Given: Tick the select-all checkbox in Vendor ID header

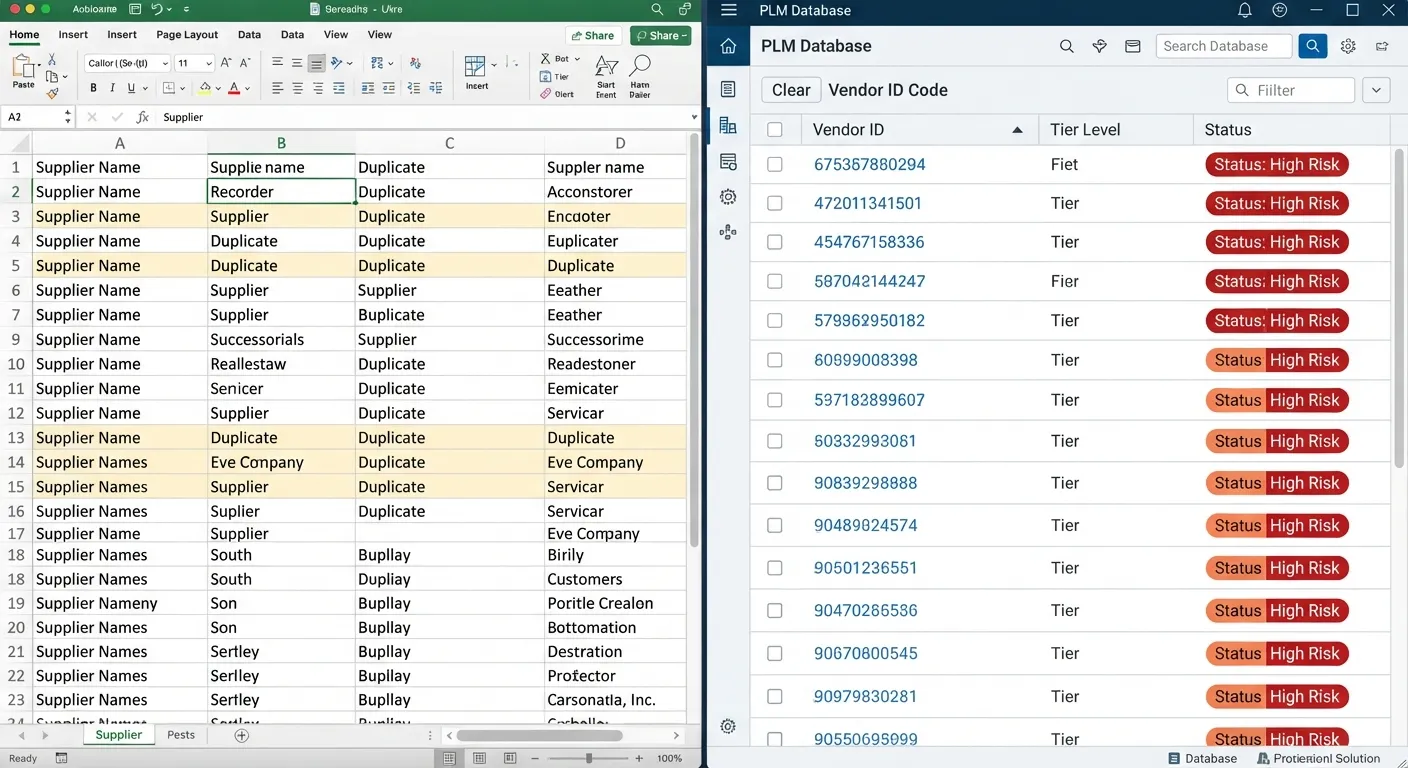Looking at the screenshot, I should click(775, 129).
